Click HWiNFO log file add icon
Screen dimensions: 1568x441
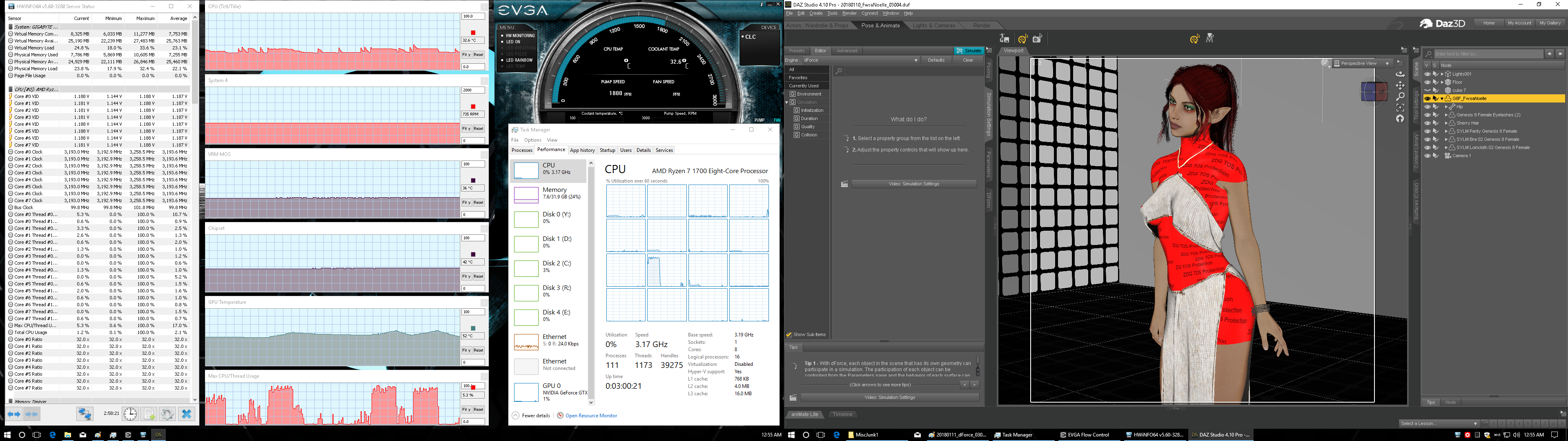click(149, 414)
